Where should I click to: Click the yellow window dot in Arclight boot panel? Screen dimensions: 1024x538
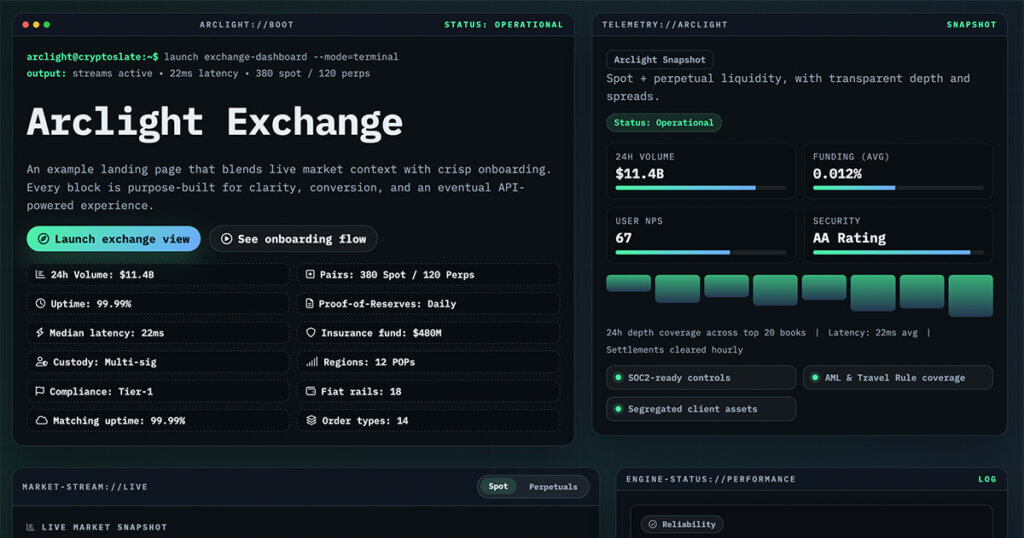(x=36, y=25)
